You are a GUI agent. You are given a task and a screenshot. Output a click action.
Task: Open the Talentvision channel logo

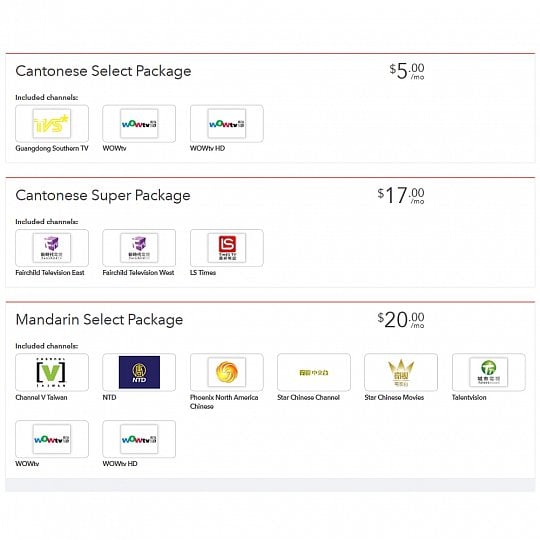489,372
